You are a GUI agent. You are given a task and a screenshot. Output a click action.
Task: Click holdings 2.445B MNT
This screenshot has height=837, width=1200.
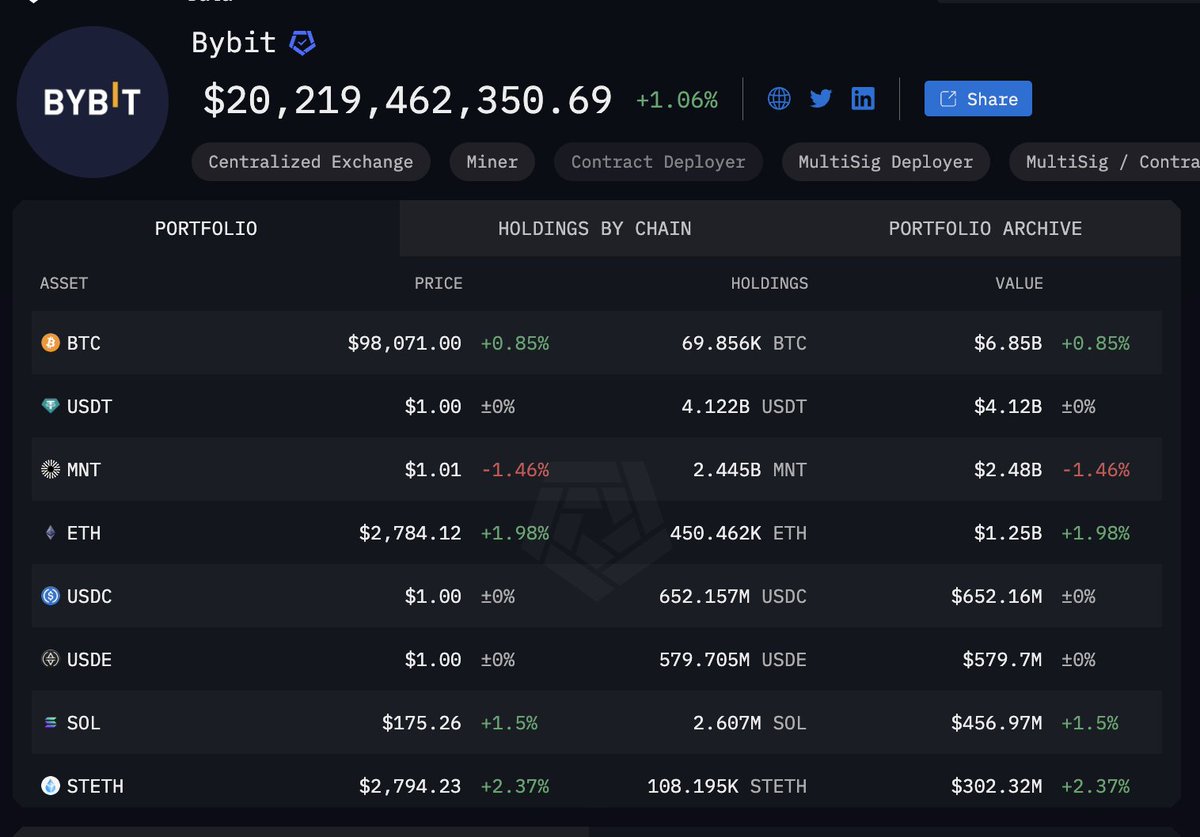(750, 469)
